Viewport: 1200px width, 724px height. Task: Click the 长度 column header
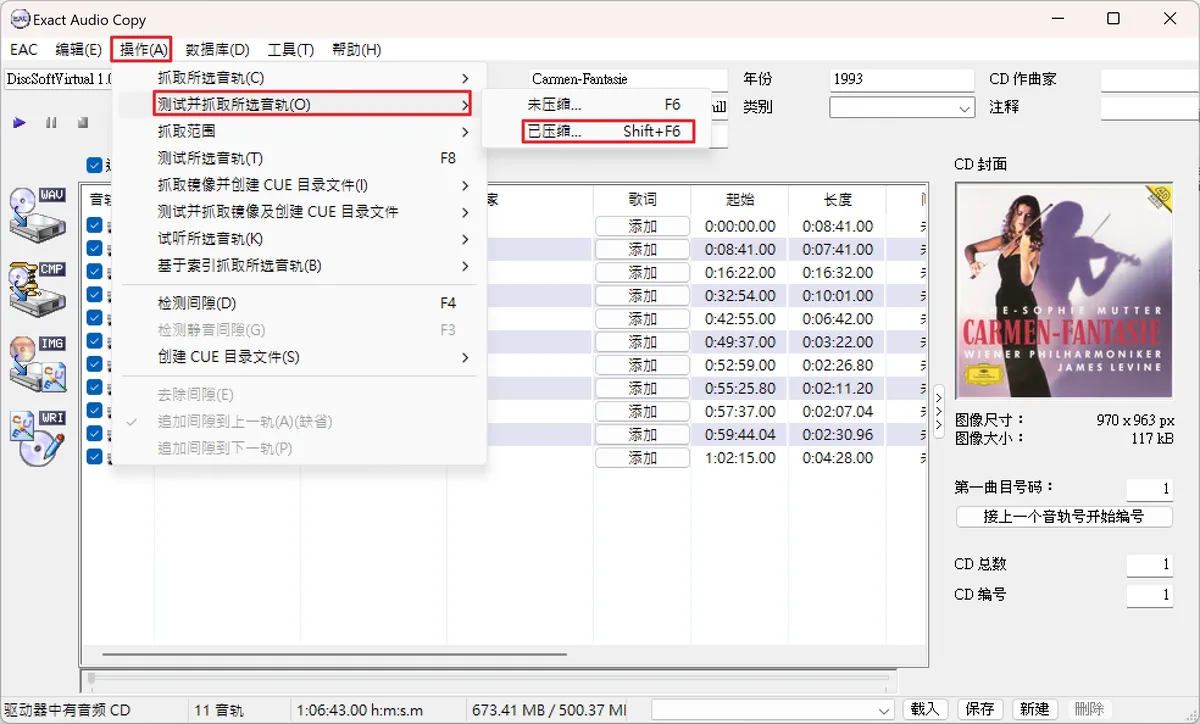click(x=838, y=199)
